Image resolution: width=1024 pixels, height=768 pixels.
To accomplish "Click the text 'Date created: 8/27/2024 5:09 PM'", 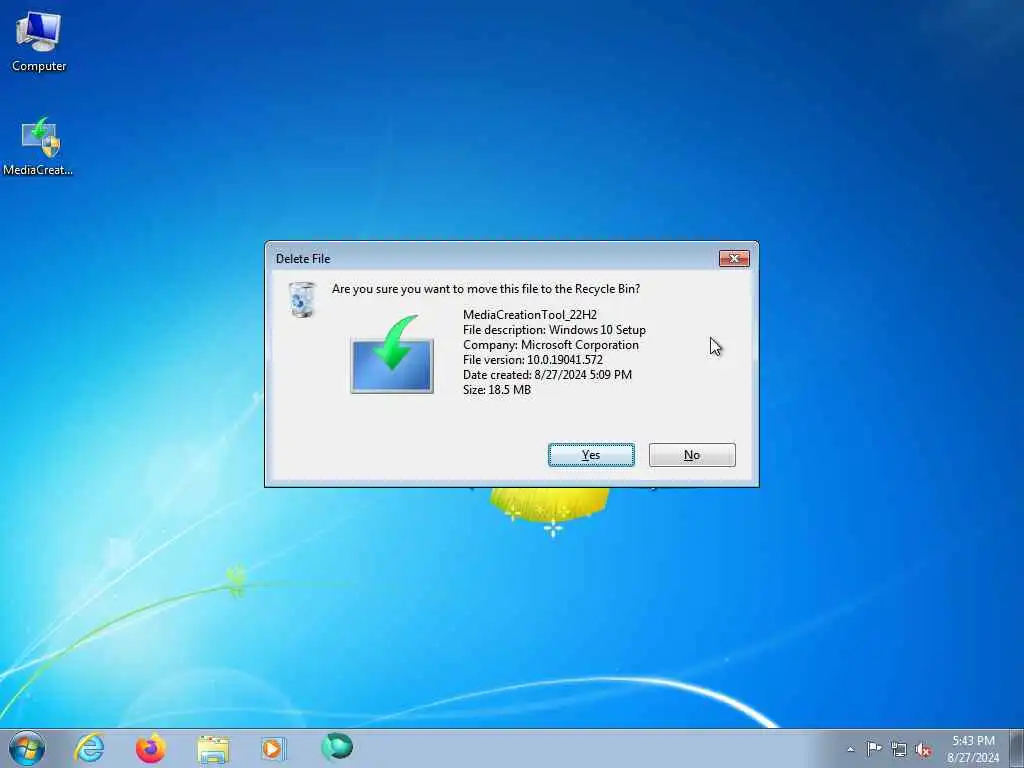I will 547,375.
